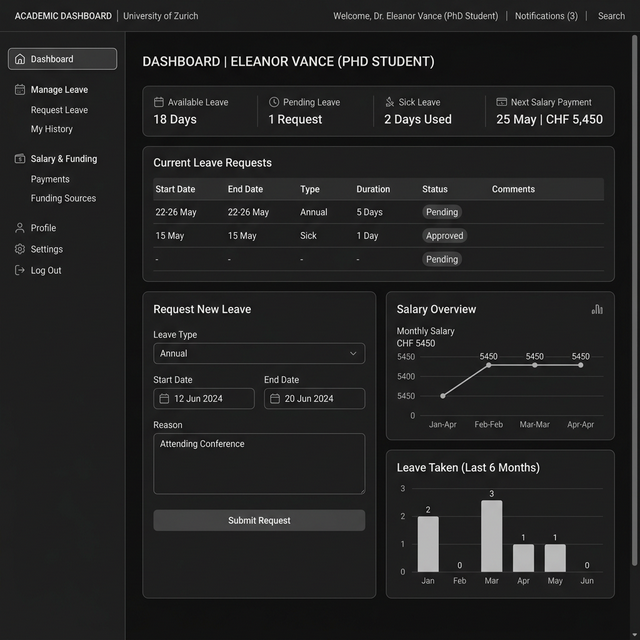The height and width of the screenshot is (640, 640).
Task: Click the Reason text area
Action: pos(259,464)
